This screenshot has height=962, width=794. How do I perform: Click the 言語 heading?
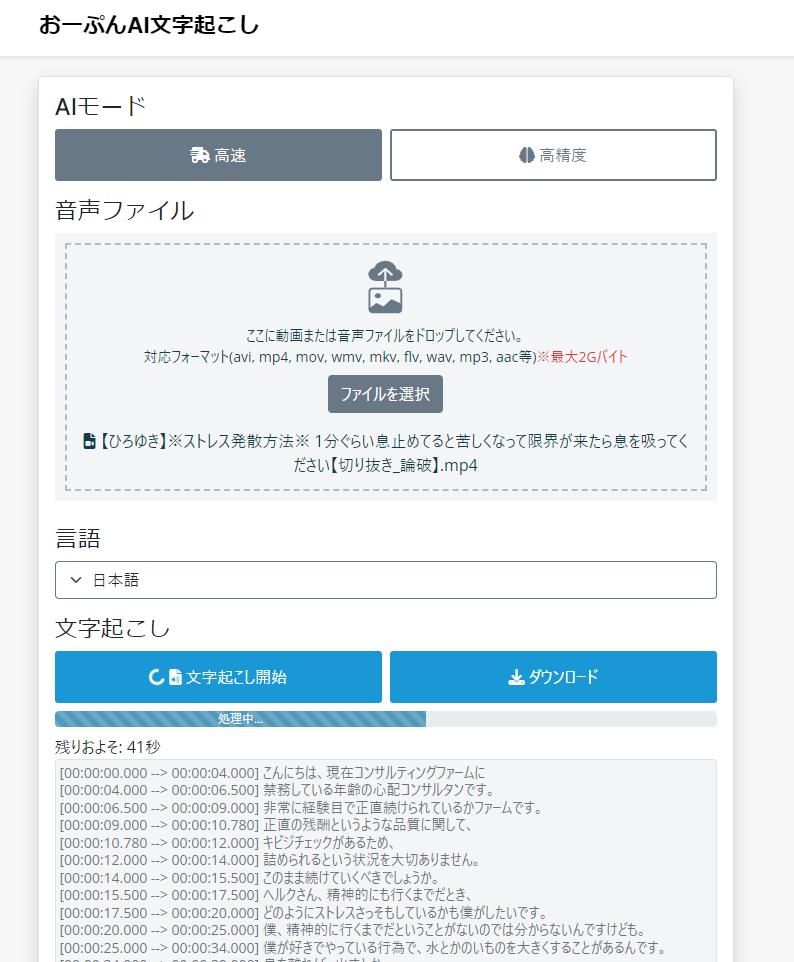(78, 538)
